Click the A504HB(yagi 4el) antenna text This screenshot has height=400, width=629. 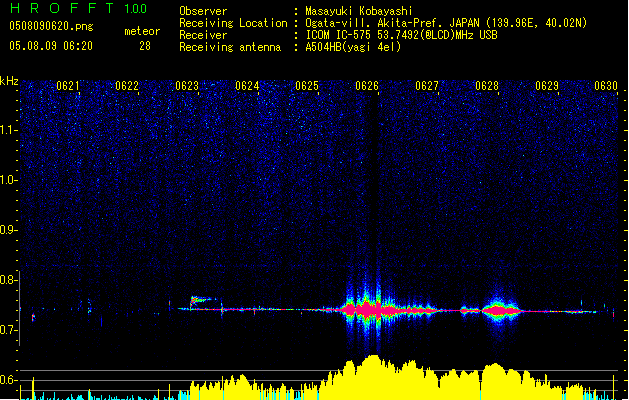click(x=353, y=47)
